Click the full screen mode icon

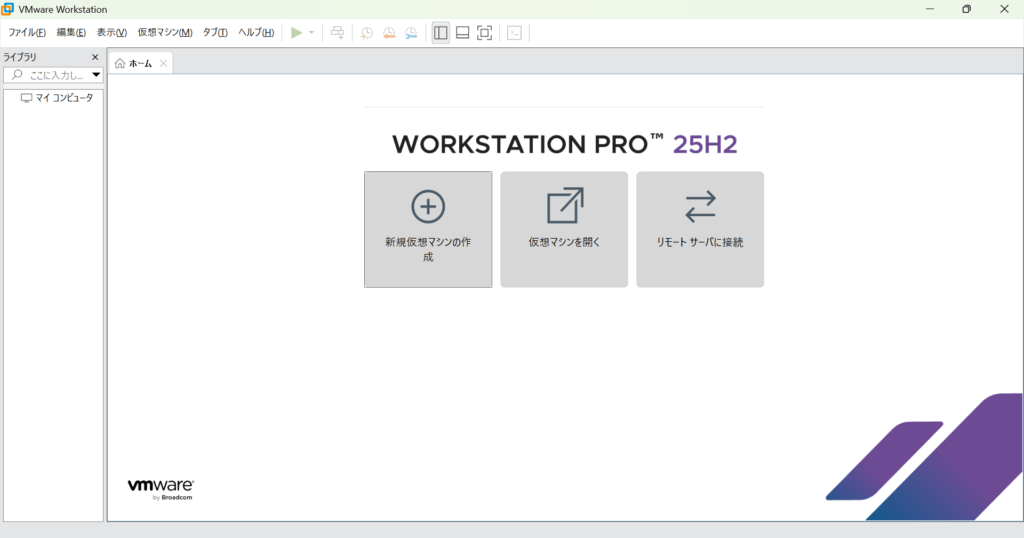click(x=484, y=33)
